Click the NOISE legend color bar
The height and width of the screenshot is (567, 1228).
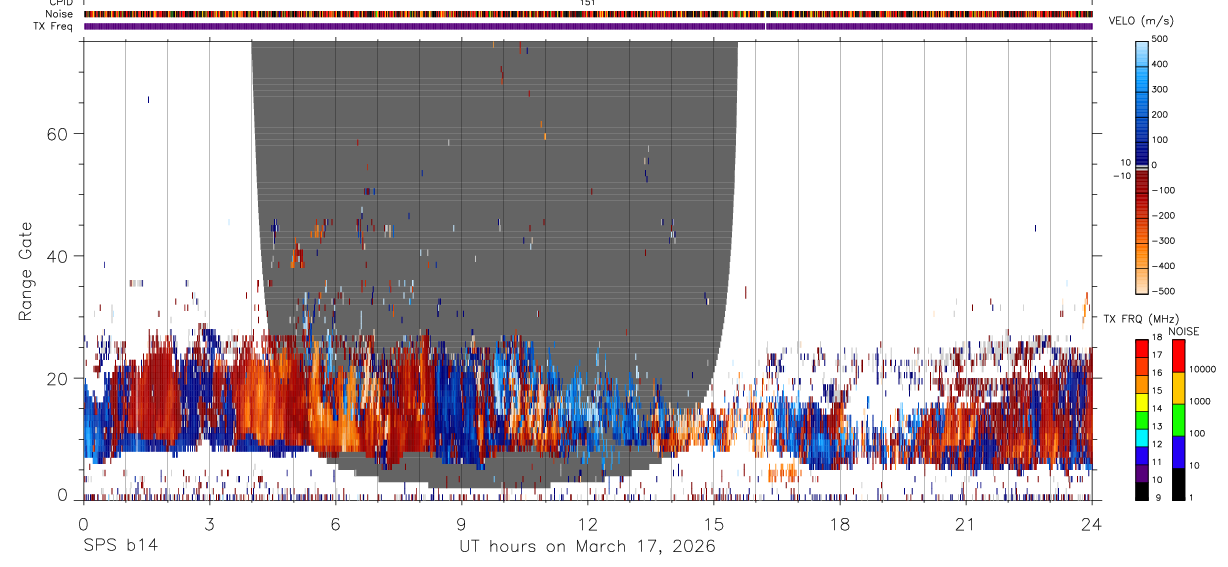(1178, 420)
